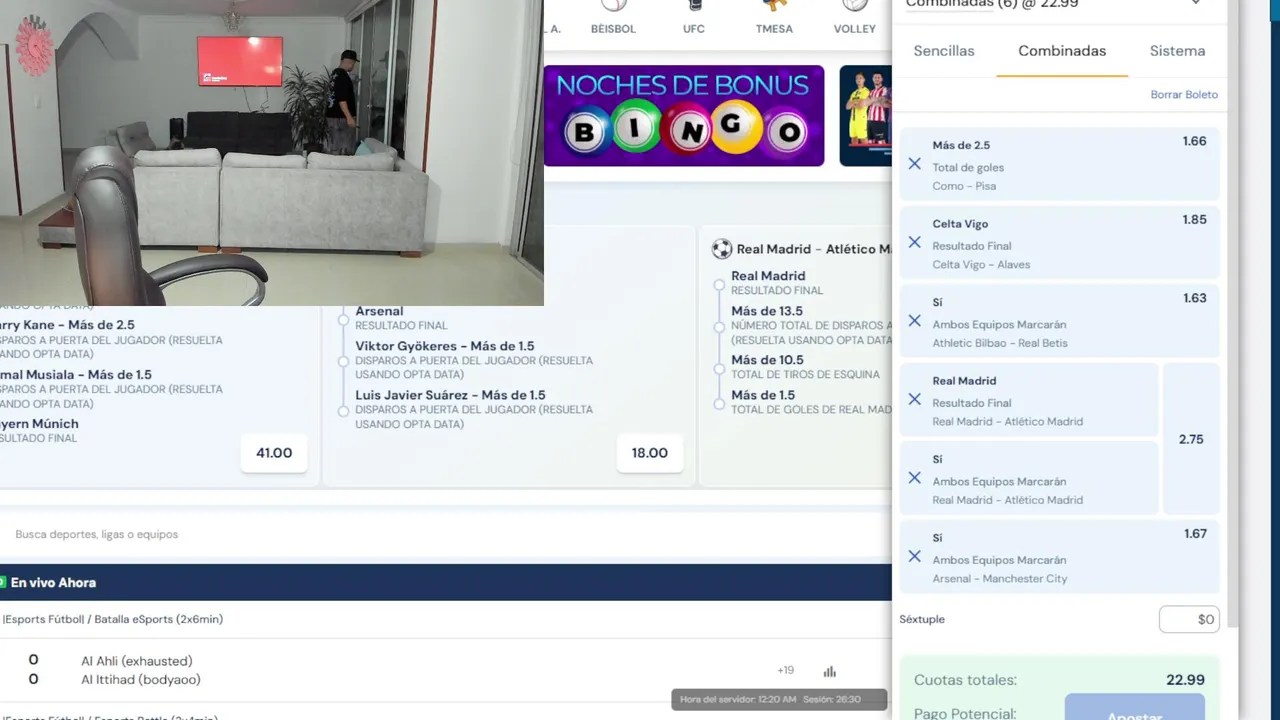Click the Cuotas totales 22.99 value
Viewport: 1280px width, 720px height.
pyautogui.click(x=1185, y=680)
